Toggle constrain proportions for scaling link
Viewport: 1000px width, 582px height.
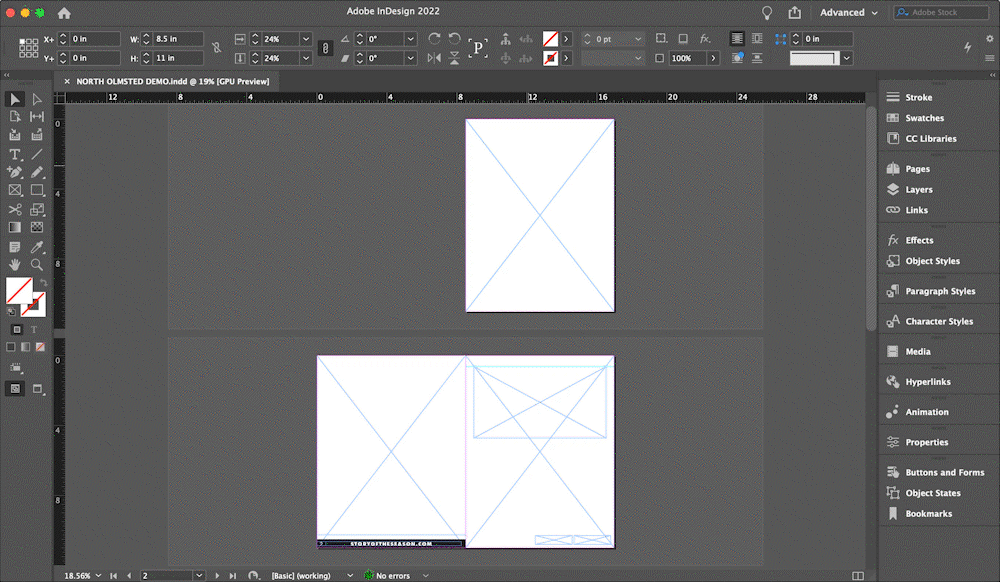[325, 48]
